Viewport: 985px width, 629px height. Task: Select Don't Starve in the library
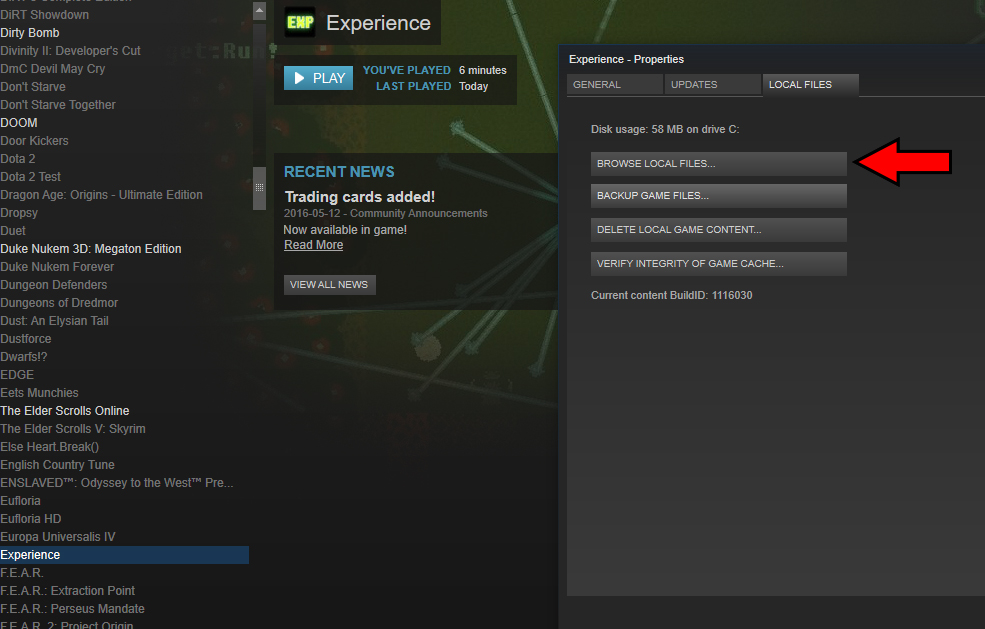[33, 87]
